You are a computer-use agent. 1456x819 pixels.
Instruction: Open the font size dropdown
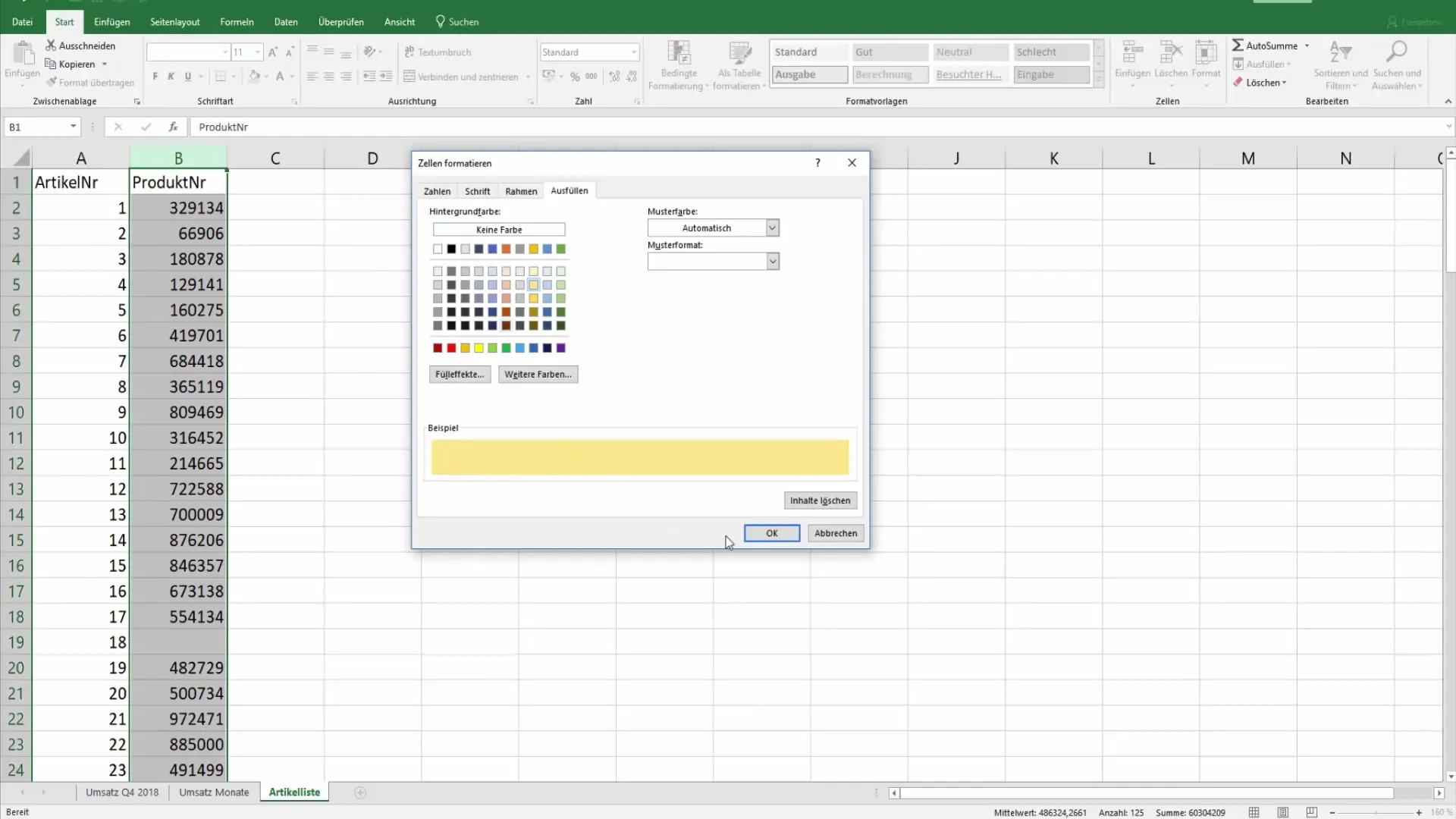point(258,52)
